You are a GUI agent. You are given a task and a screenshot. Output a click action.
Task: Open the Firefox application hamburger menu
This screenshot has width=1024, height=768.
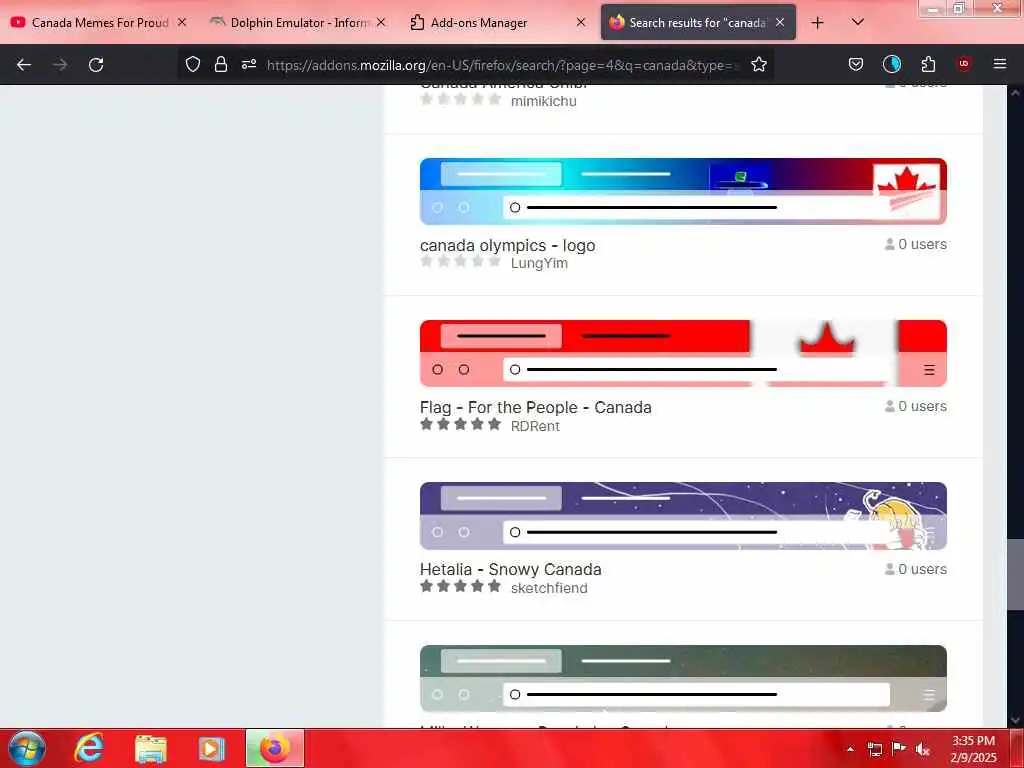[999, 64]
